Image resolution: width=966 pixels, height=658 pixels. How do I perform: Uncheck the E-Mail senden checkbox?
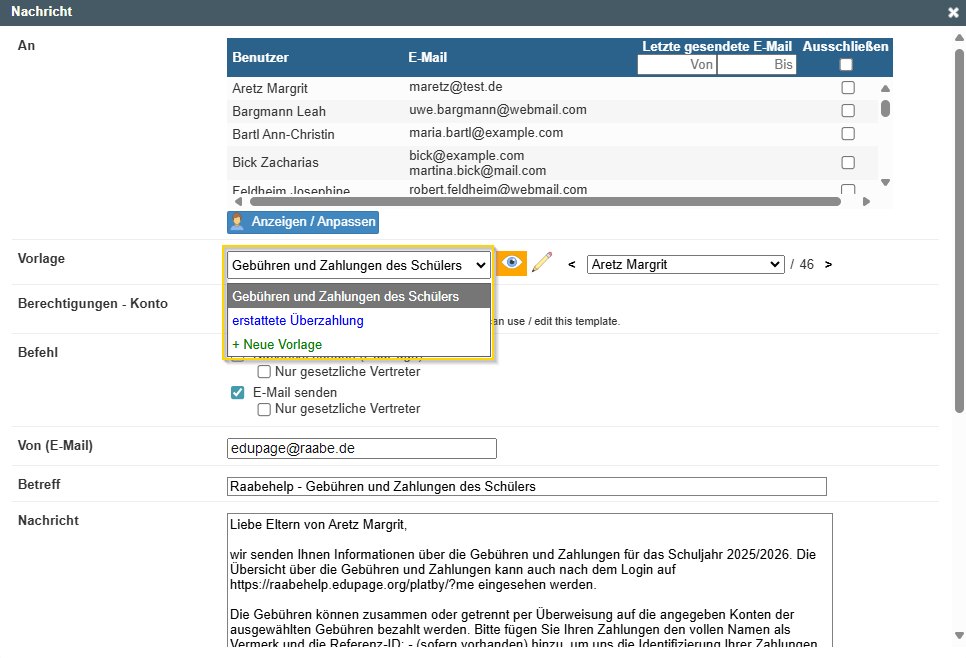coord(237,392)
